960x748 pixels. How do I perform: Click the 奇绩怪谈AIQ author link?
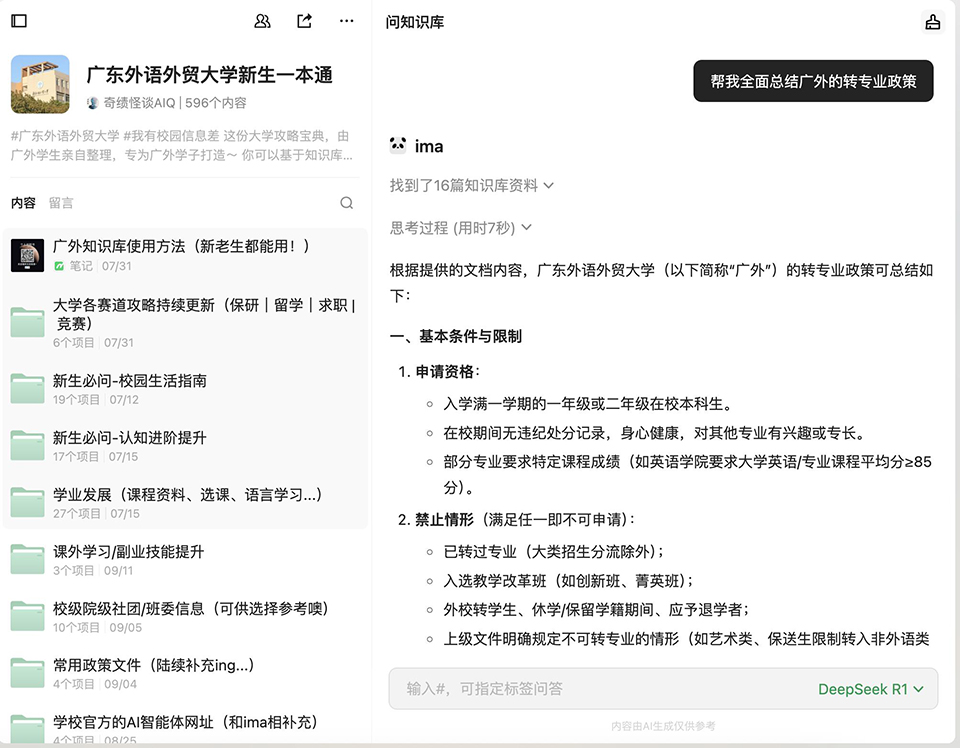click(138, 103)
